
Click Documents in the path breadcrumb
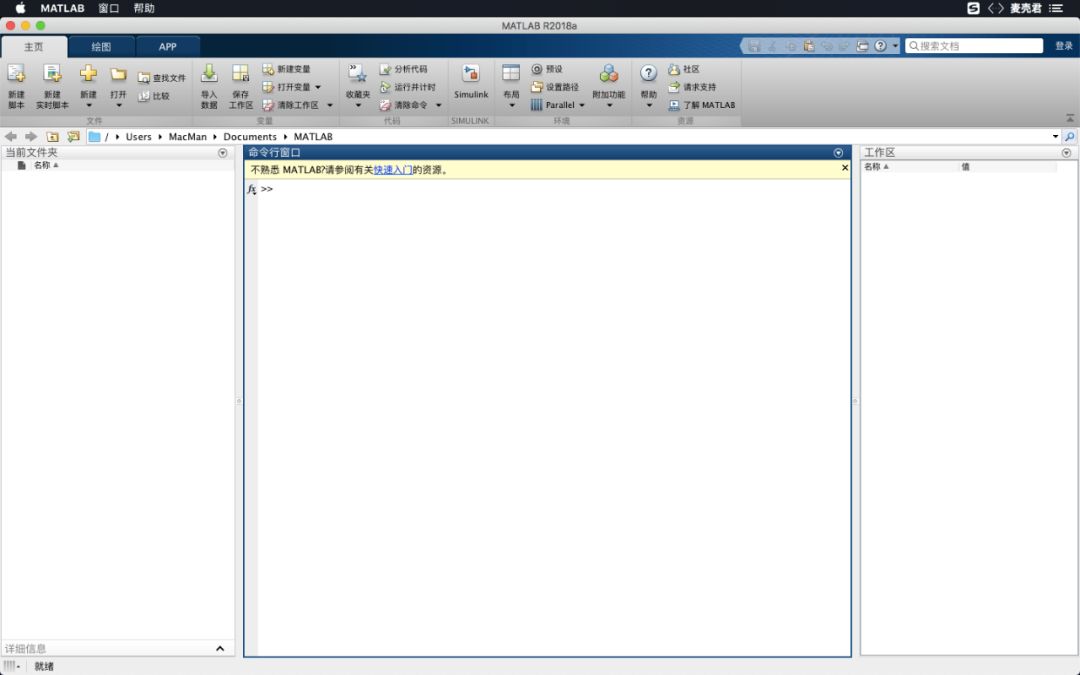coord(250,136)
